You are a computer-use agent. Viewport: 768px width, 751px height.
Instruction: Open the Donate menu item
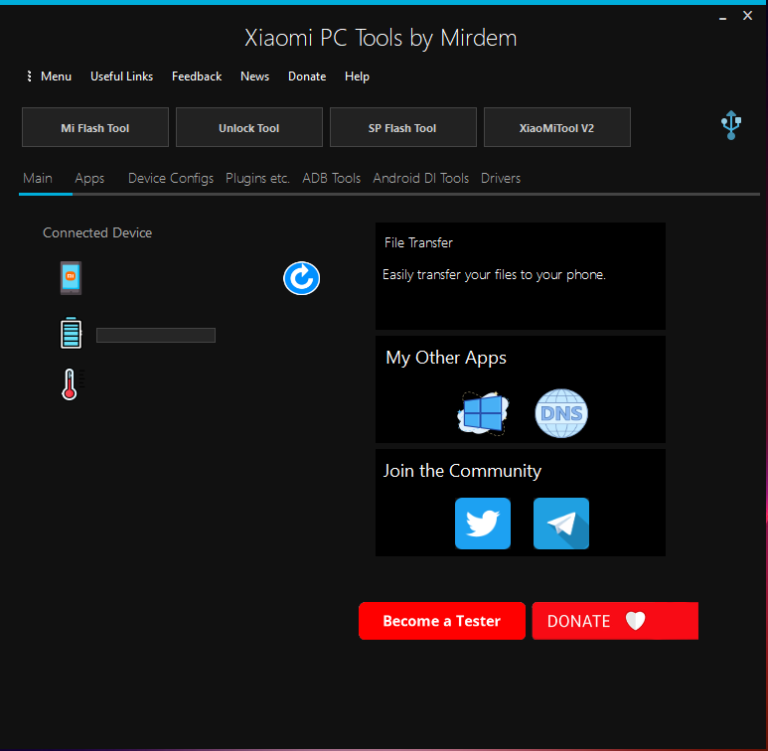point(307,76)
